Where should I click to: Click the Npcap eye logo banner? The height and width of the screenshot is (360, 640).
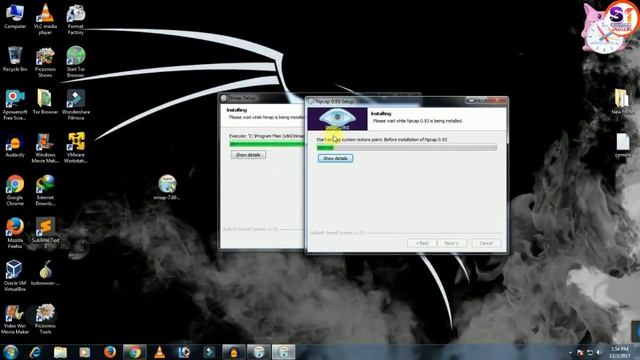coord(338,119)
